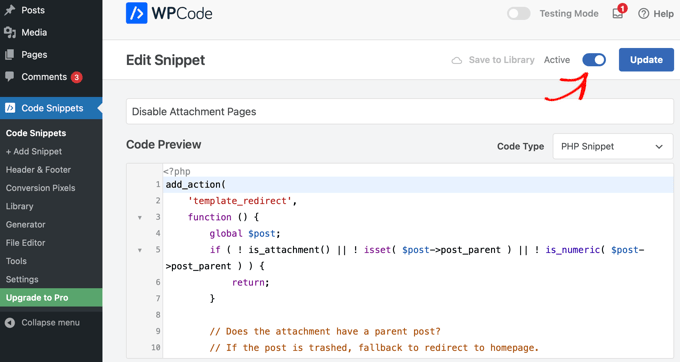The height and width of the screenshot is (362, 680).
Task: Click the snippet title input field
Action: 399,111
